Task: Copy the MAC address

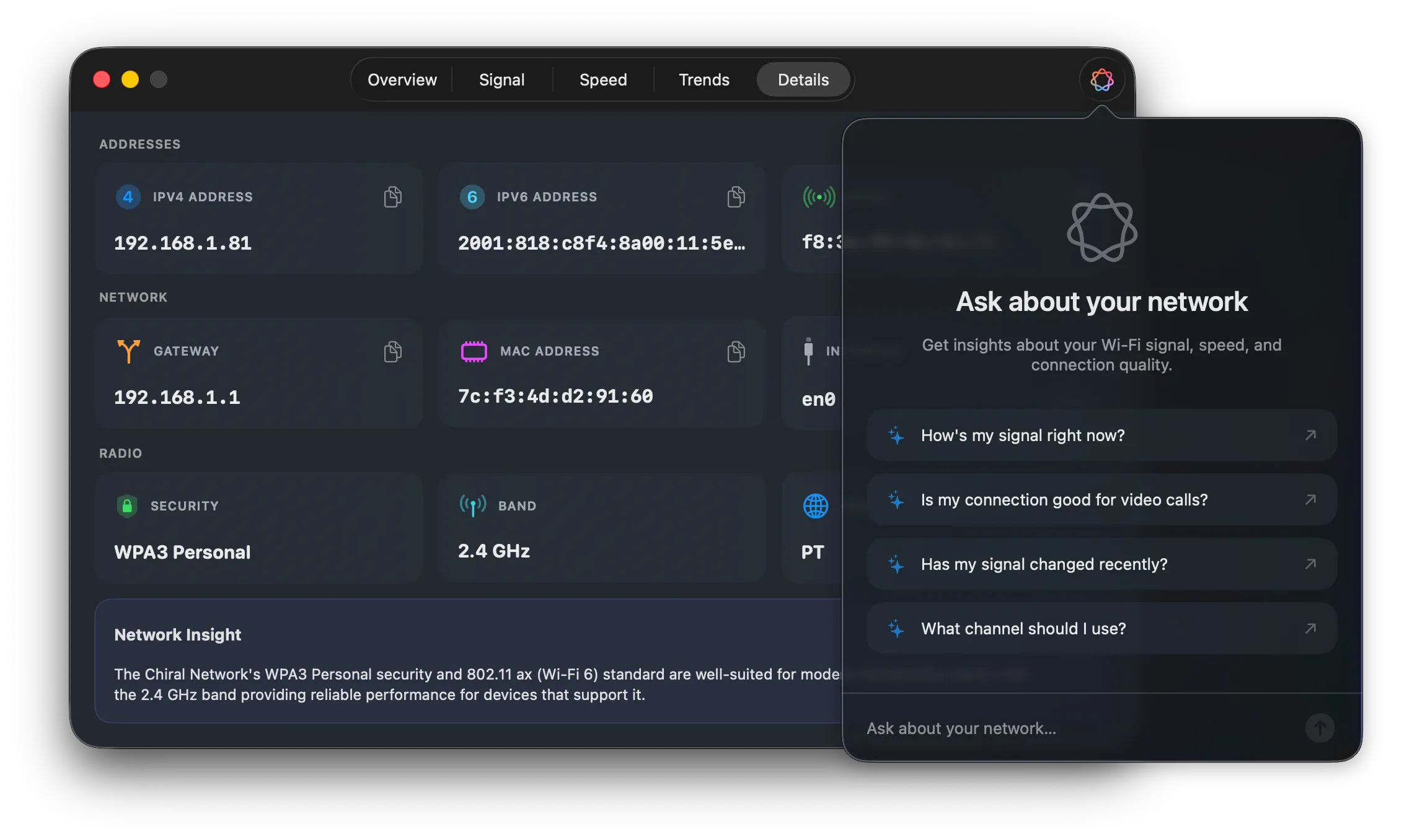Action: point(736,351)
